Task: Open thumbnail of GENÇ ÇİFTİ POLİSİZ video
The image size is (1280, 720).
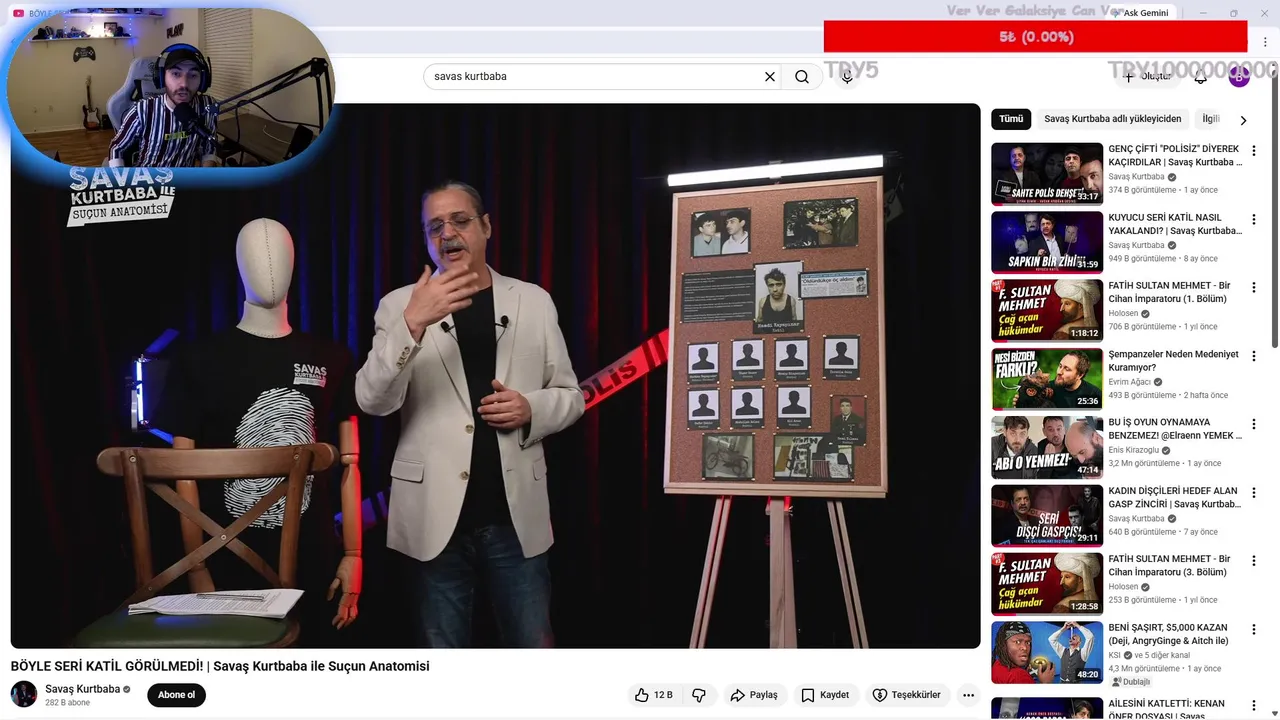Action: point(1047,174)
